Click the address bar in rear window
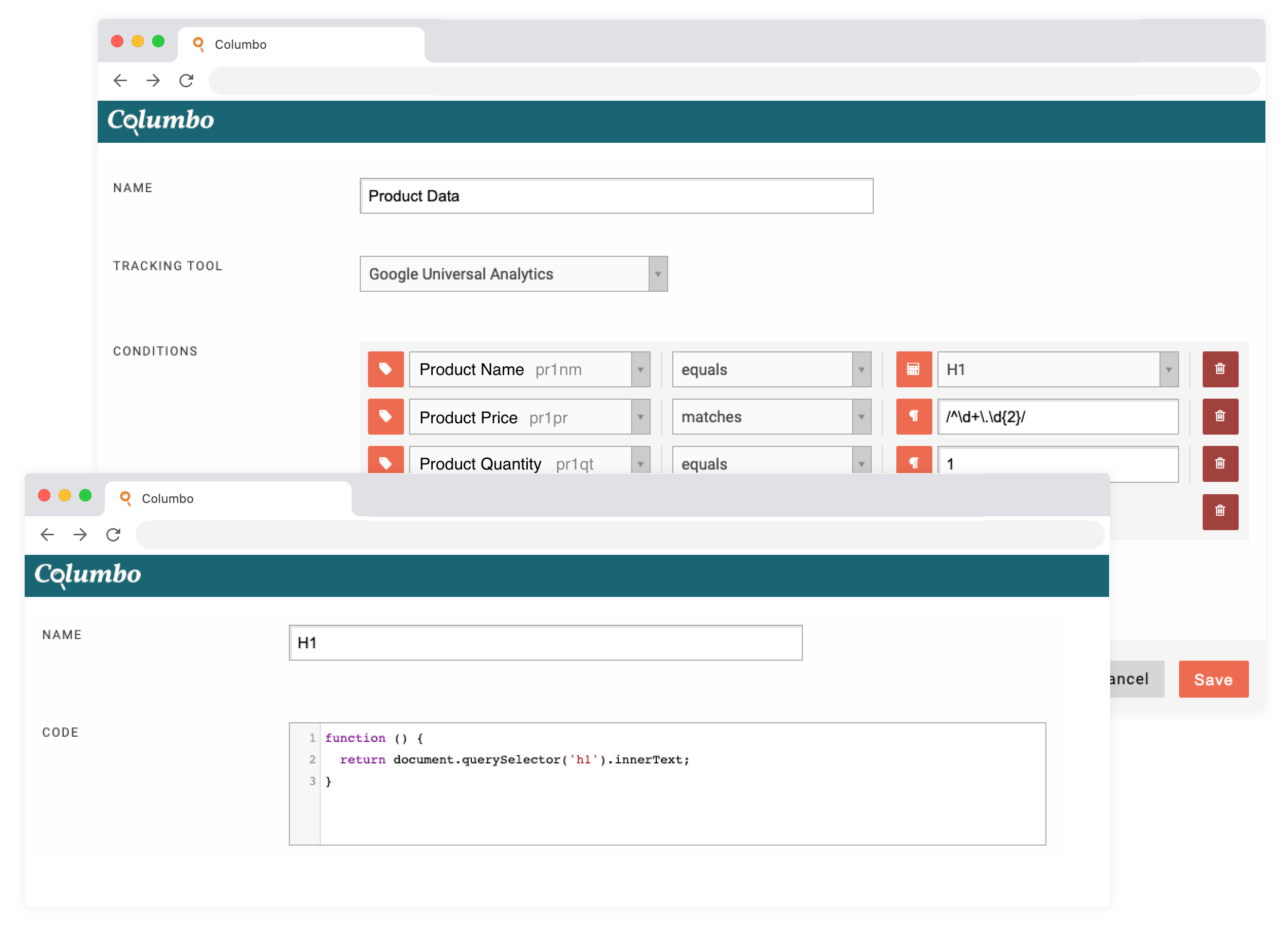Viewport: 1288px width, 936px height. [734, 81]
